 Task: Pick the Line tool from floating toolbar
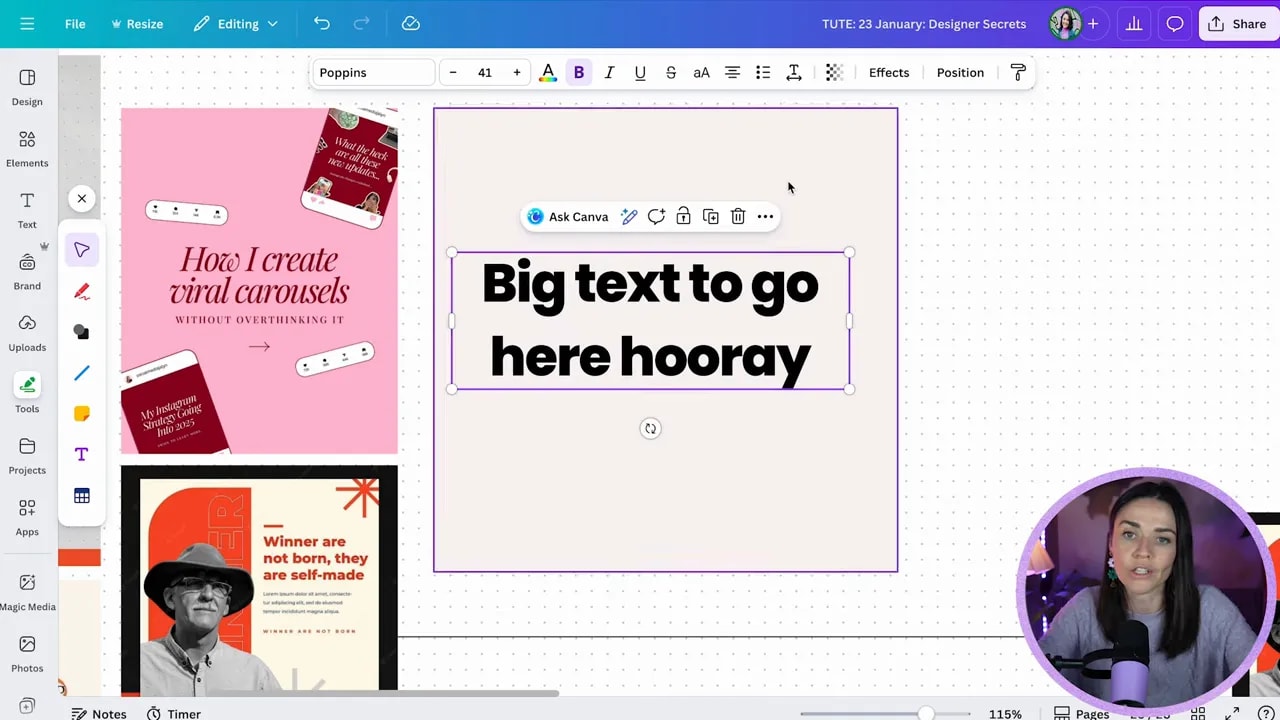(x=81, y=373)
